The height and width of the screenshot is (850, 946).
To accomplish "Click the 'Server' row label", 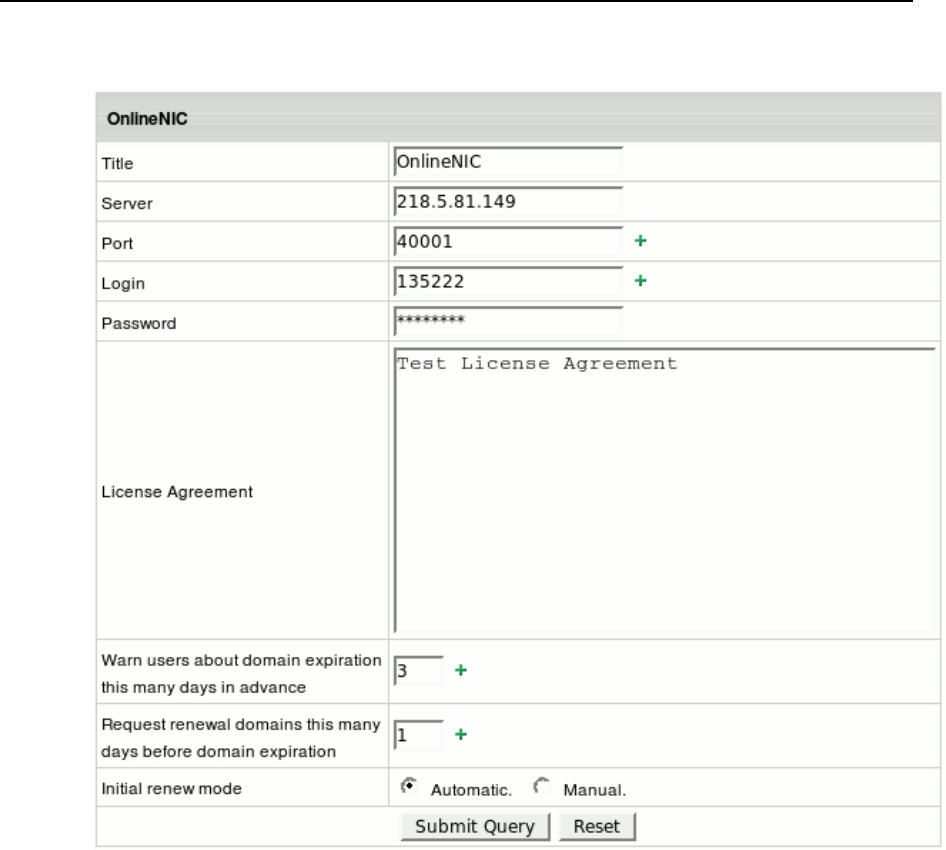I will 127,203.
